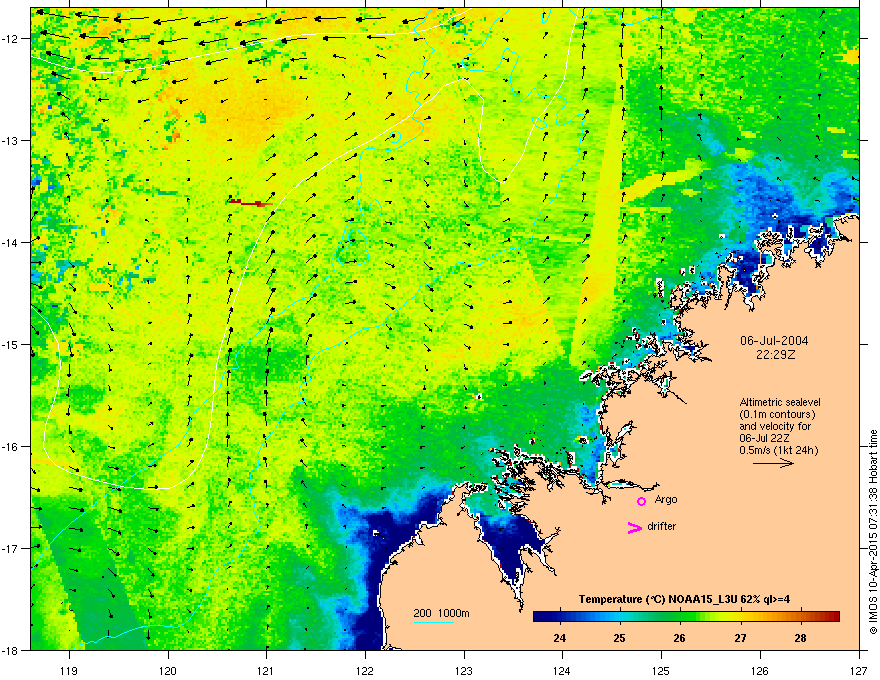Click the magenta drifter arrow legend marker
Image resolution: width=880 pixels, height=680 pixels.
click(634, 527)
